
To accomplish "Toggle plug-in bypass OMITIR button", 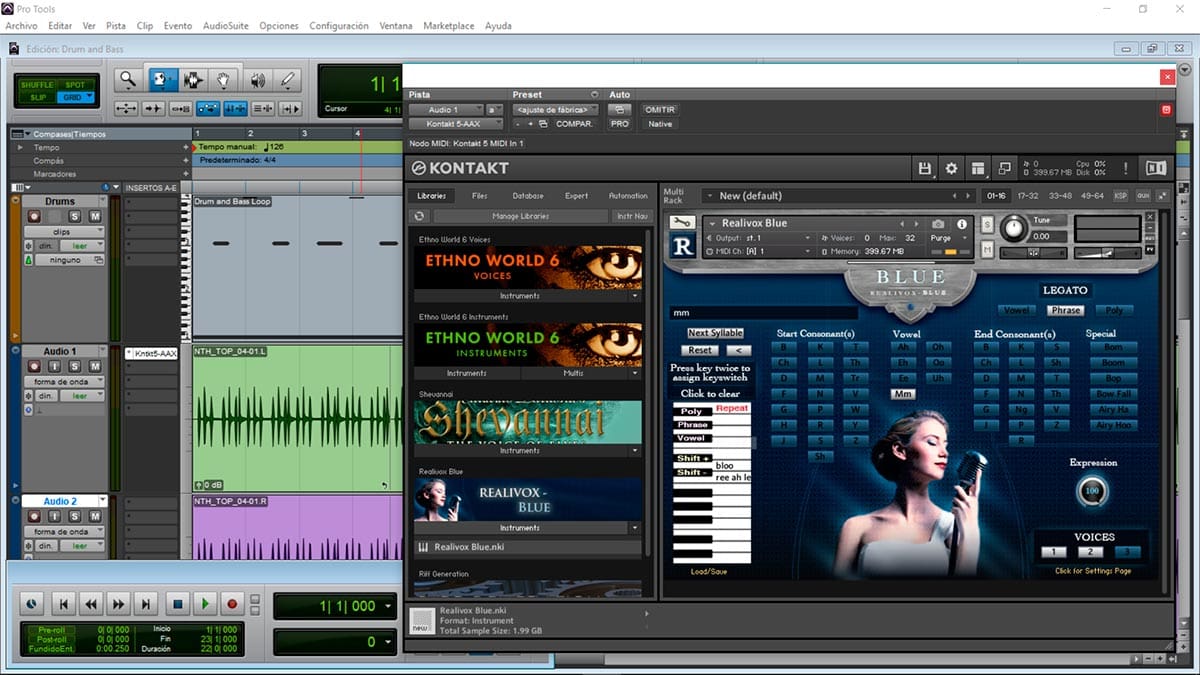I will point(660,110).
